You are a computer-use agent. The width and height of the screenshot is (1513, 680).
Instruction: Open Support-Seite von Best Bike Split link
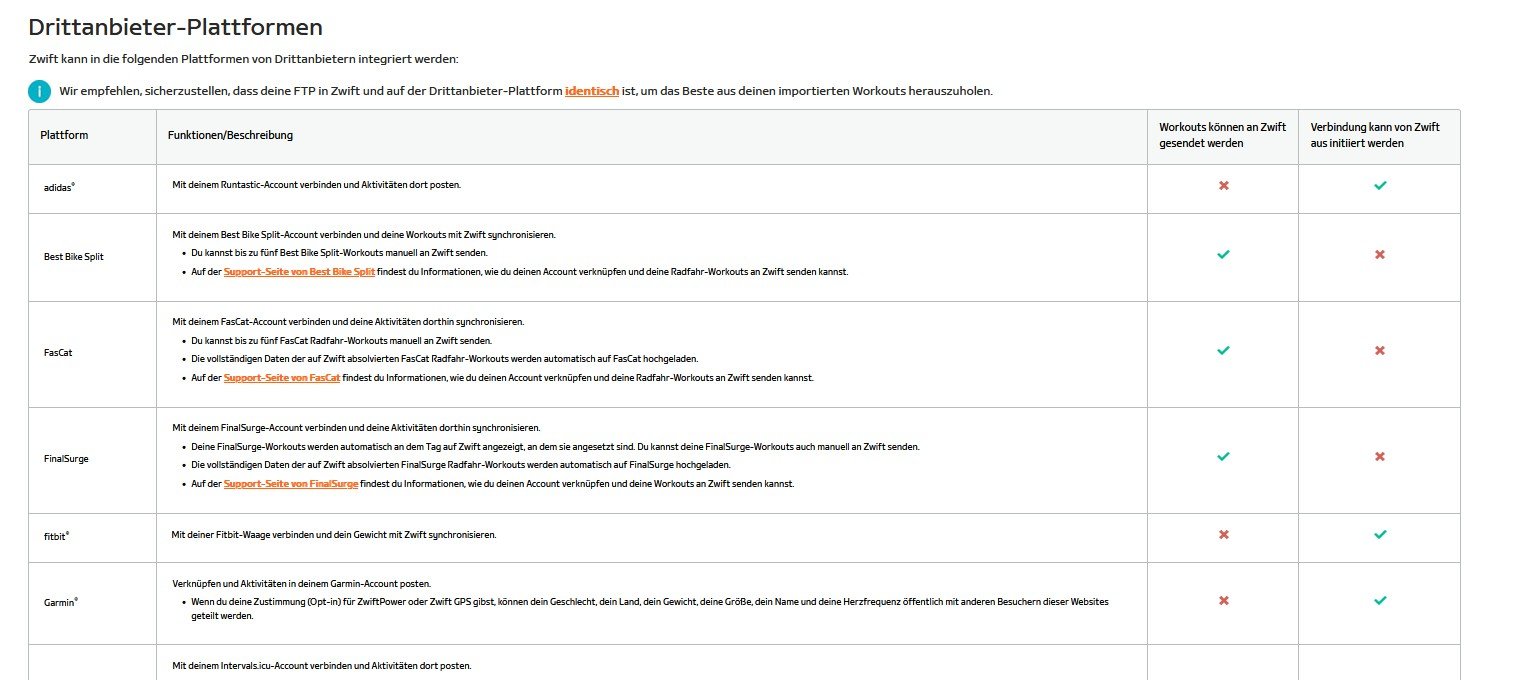[299, 272]
